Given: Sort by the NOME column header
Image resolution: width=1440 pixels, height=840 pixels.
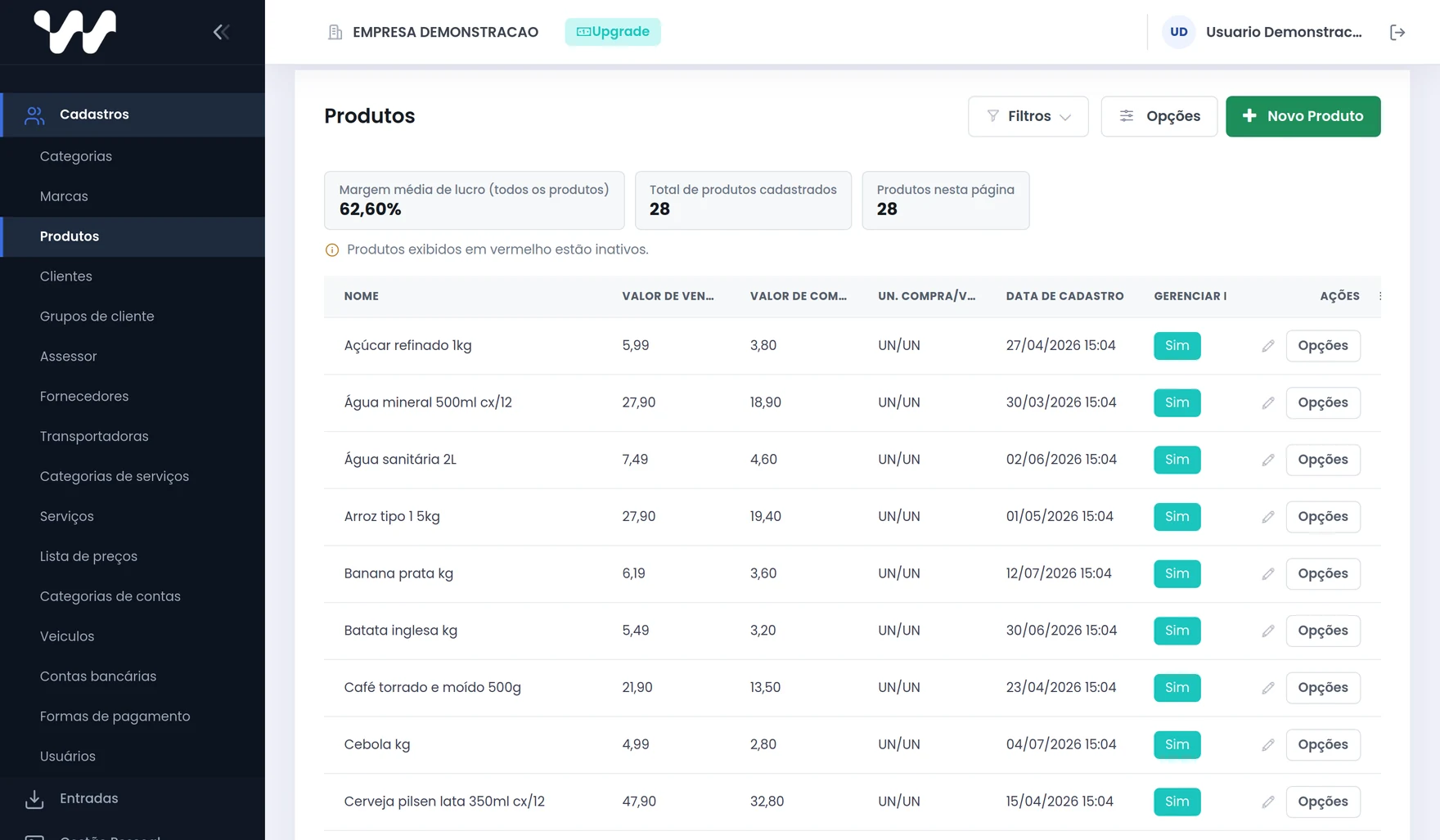Looking at the screenshot, I should coord(362,296).
